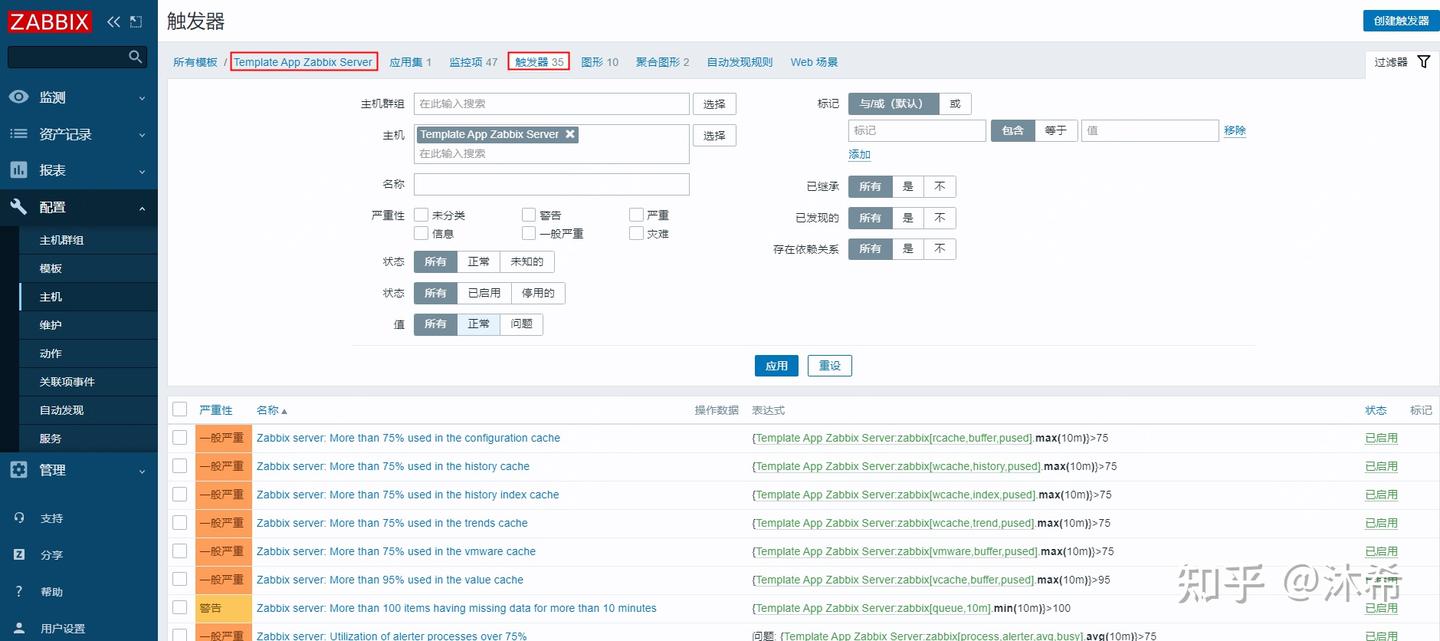Viewport: 1440px width, 641px height.
Task: Open the Web 场景 tab
Action: click(814, 62)
